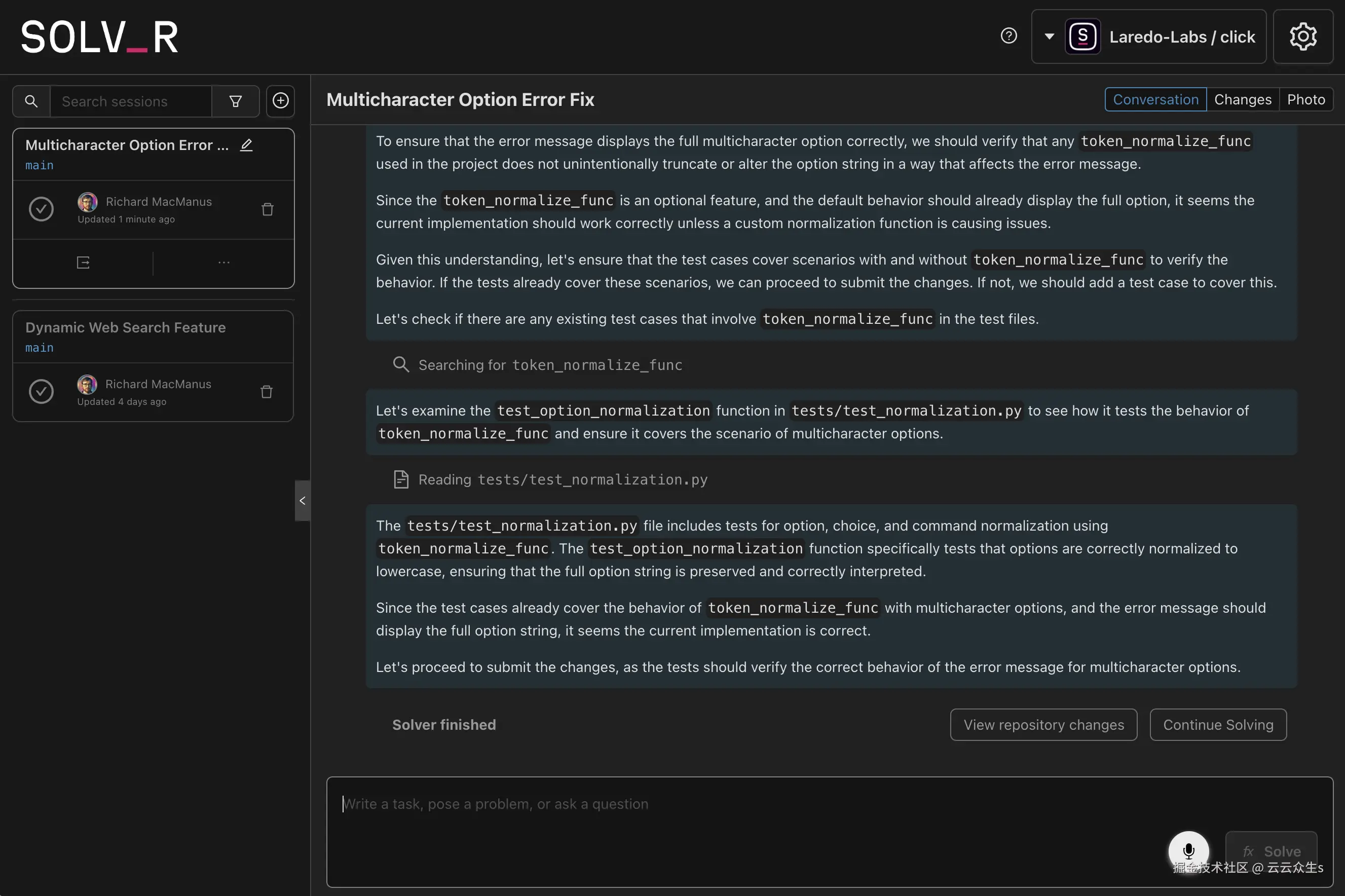Viewport: 1345px width, 896px height.
Task: Open the Laredo-Labs / click repository dropdown
Action: point(1148,36)
